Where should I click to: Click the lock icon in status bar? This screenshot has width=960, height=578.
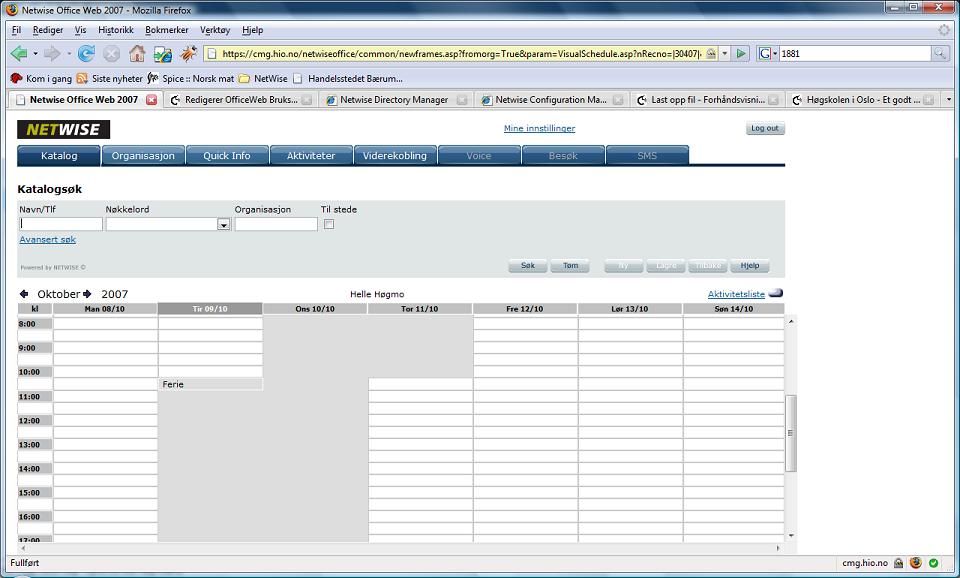point(898,563)
